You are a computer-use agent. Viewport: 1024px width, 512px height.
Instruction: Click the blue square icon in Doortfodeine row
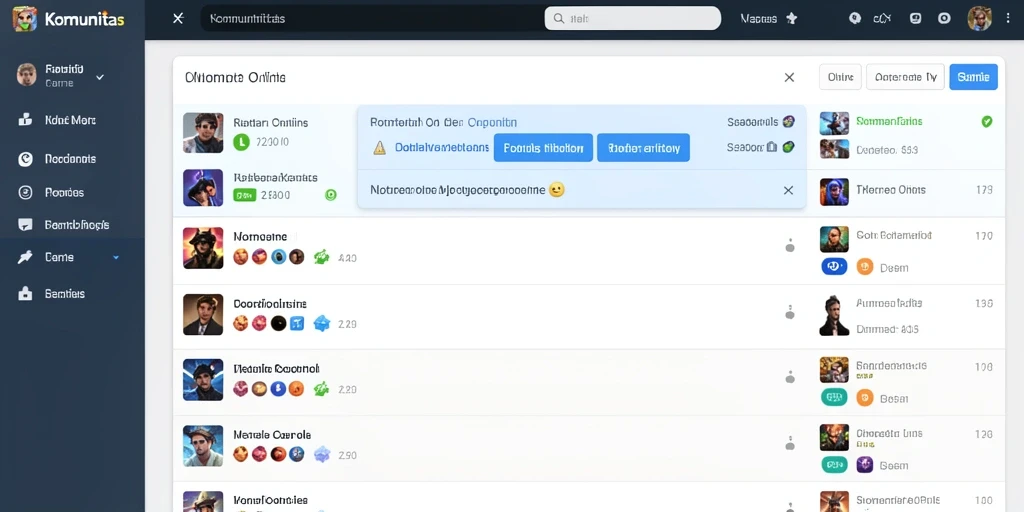pos(297,323)
